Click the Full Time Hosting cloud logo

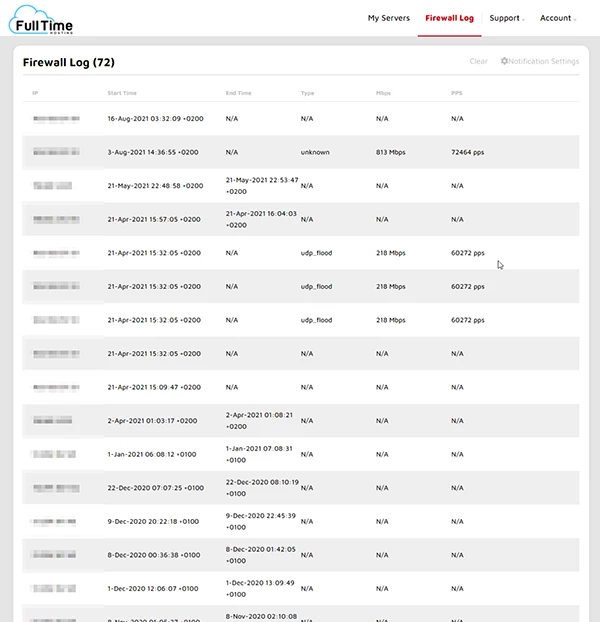pyautogui.click(x=40, y=19)
